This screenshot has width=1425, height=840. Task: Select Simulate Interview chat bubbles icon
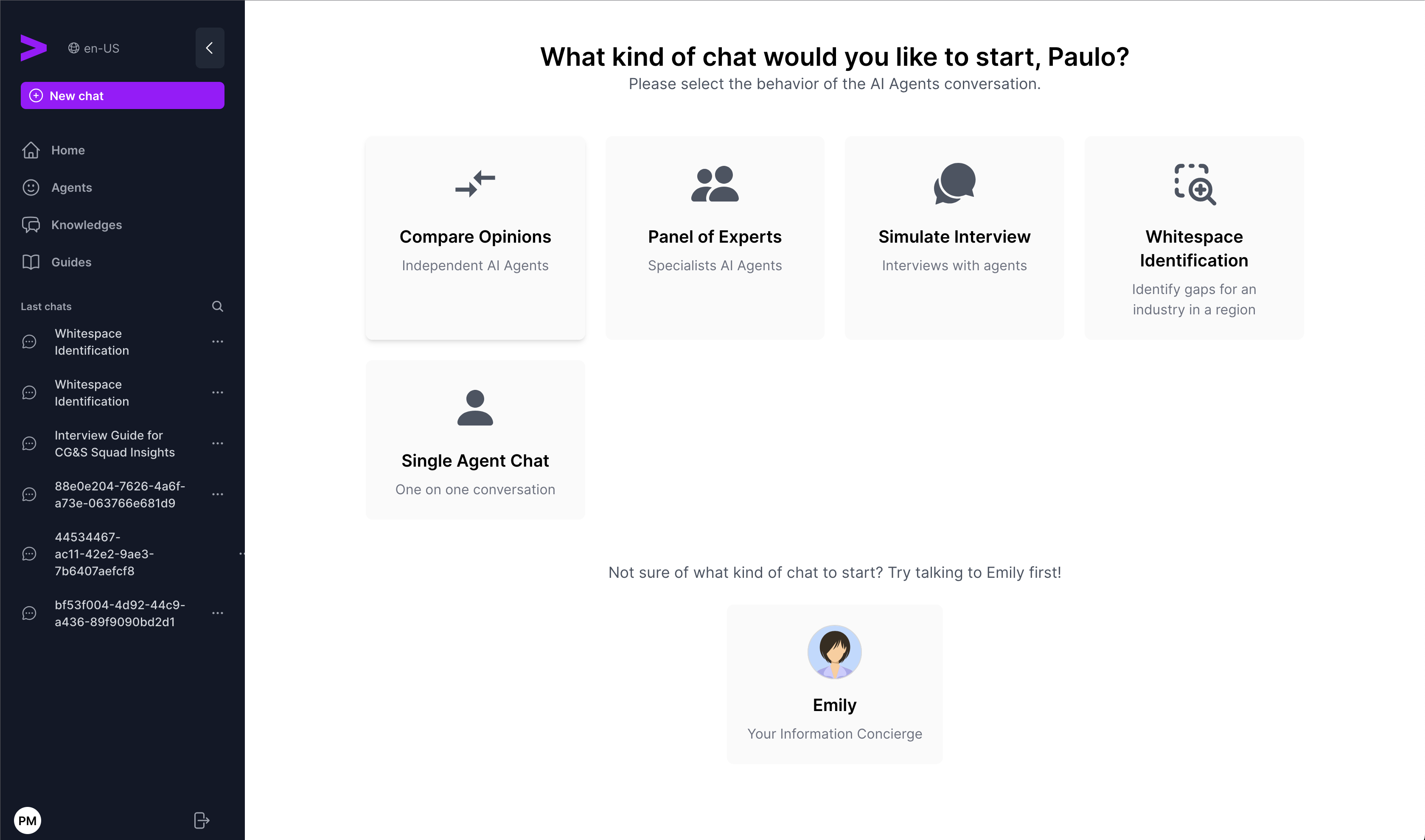[x=954, y=183]
